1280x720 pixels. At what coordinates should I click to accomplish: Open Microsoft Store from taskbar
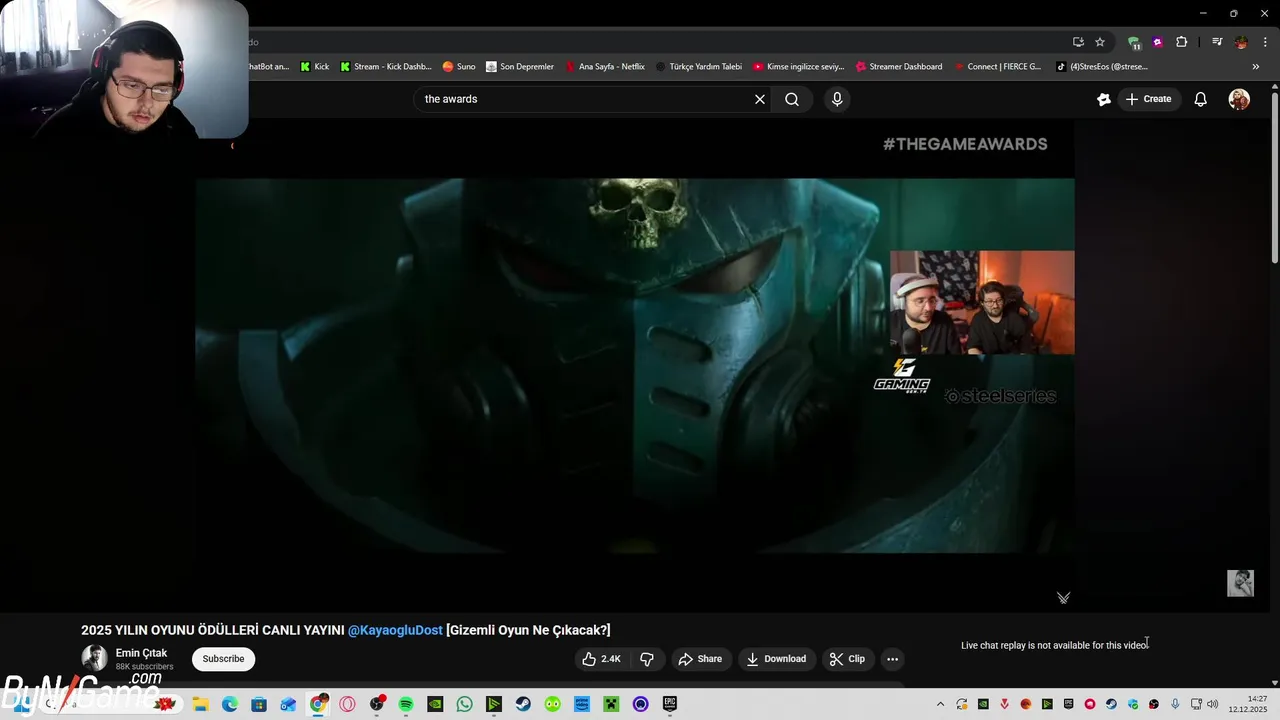(x=259, y=704)
